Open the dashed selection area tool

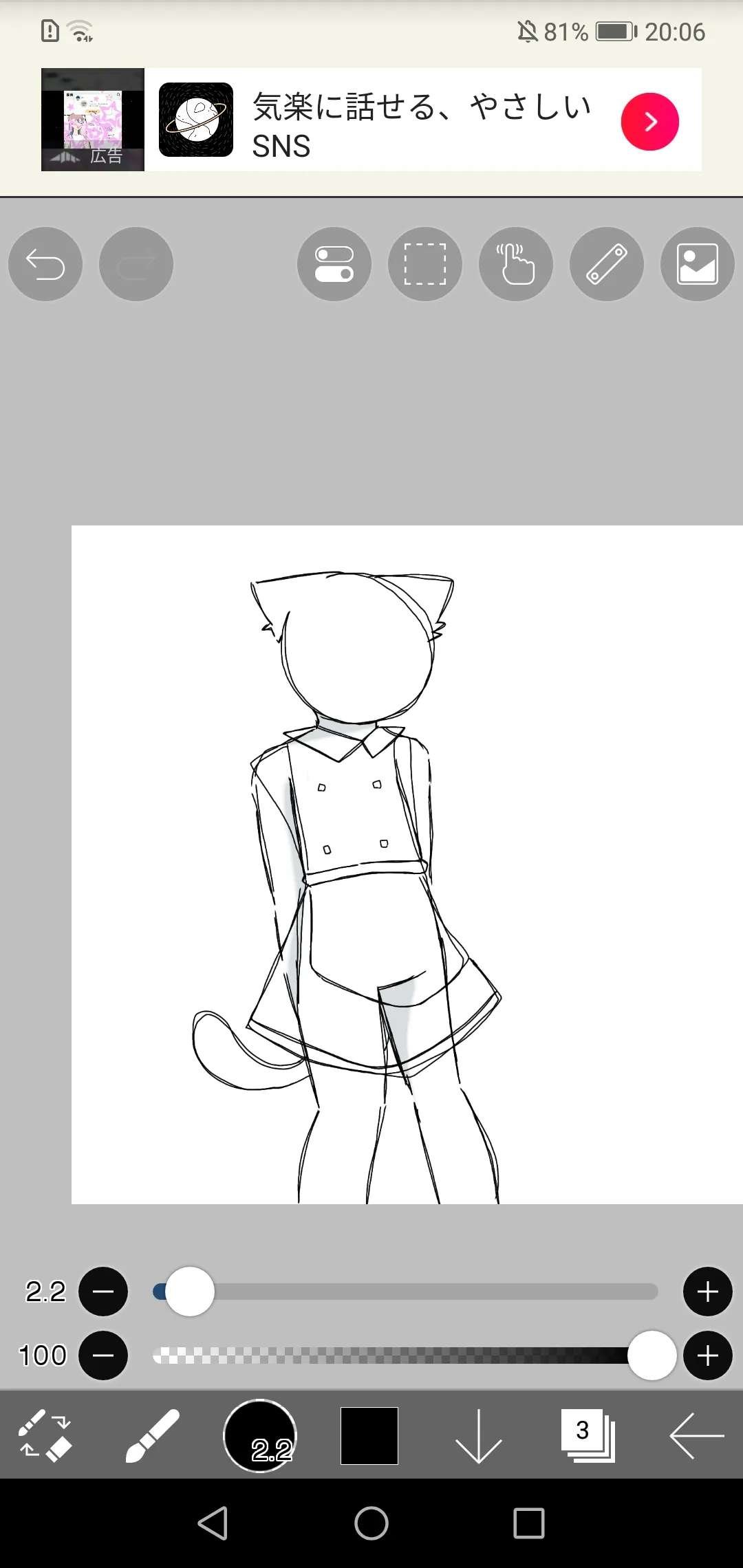pyautogui.click(x=425, y=264)
